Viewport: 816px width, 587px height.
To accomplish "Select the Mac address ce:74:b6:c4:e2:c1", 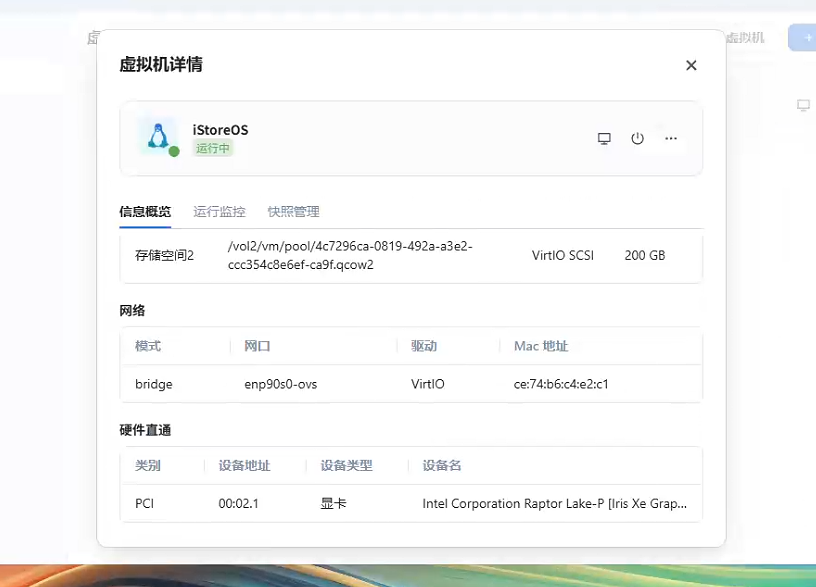I will point(561,384).
